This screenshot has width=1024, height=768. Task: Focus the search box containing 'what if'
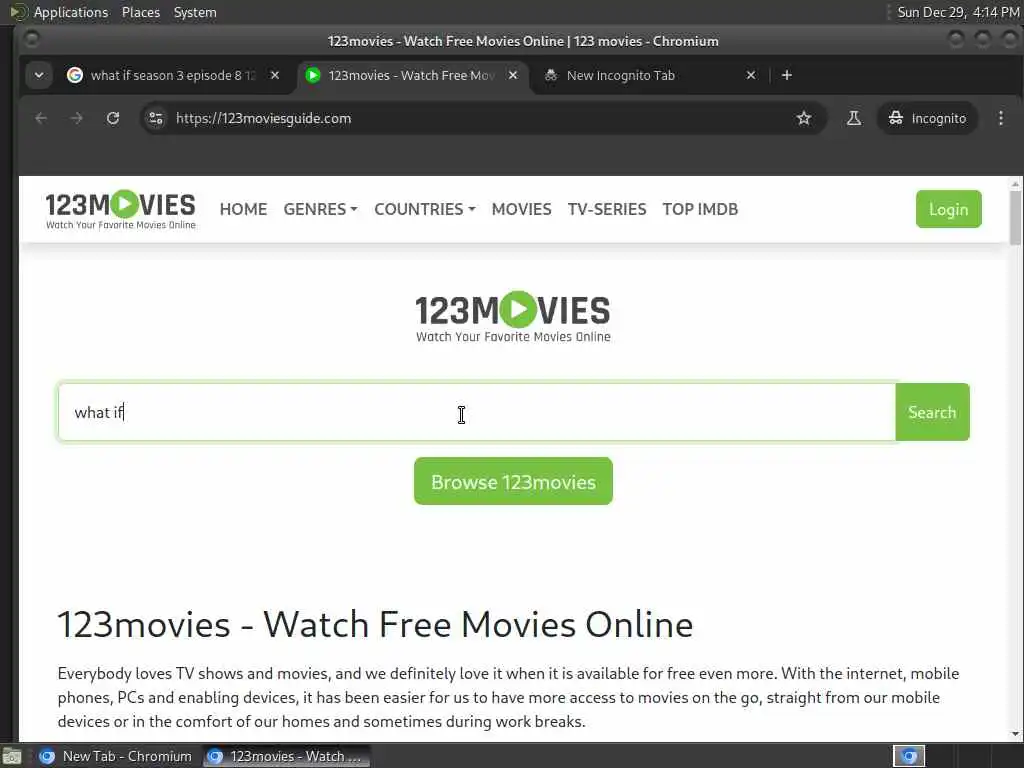(477, 412)
